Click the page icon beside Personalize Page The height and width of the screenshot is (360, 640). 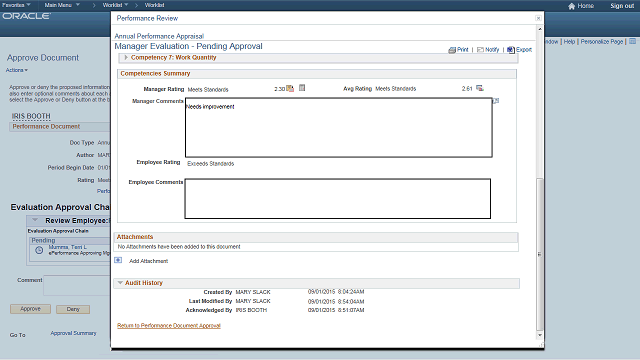click(x=632, y=42)
